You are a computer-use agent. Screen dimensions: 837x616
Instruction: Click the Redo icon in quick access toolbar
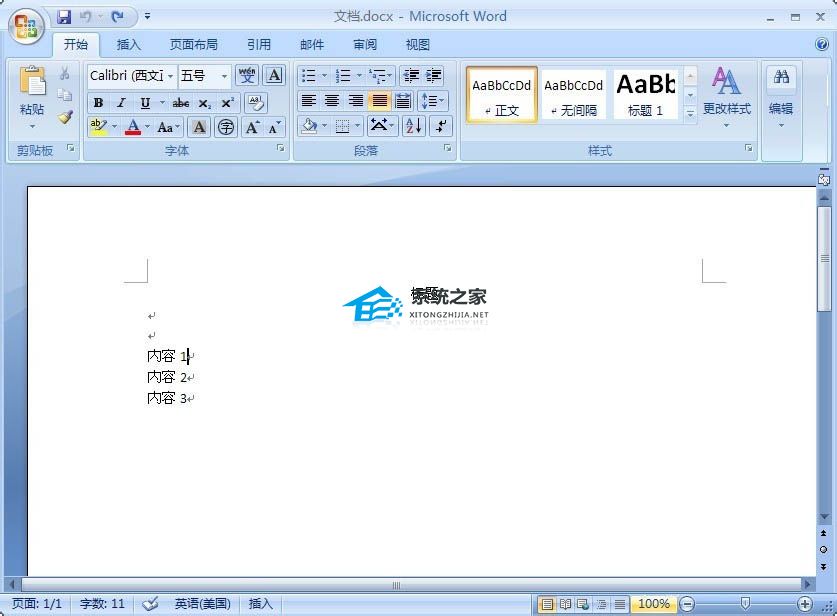pos(117,17)
